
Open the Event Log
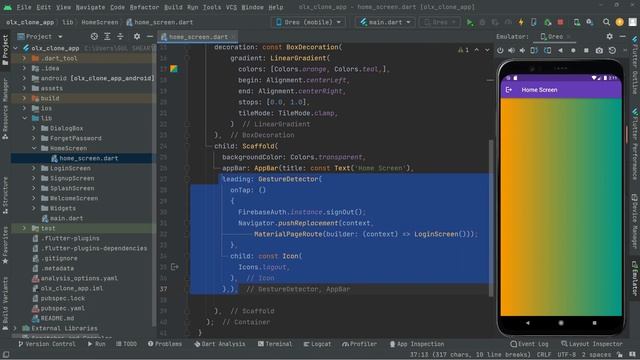pyautogui.click(x=529, y=344)
